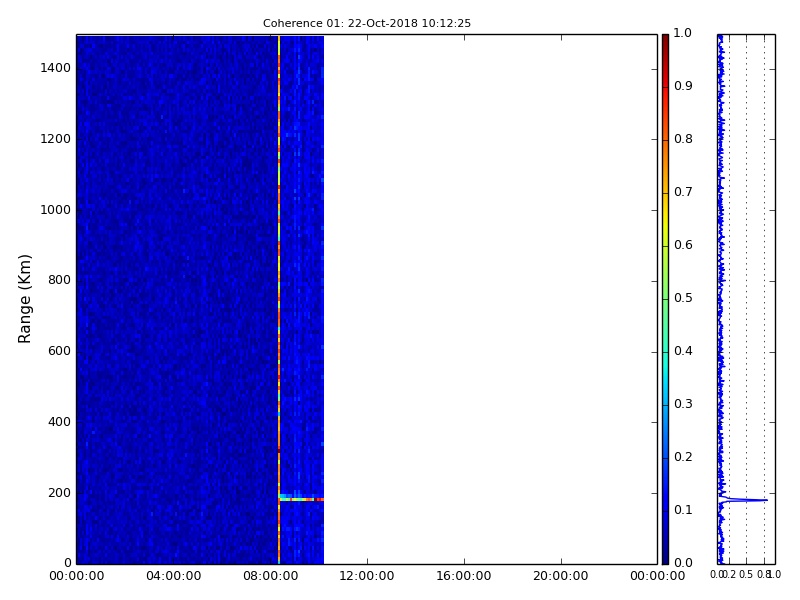Image resolution: width=800 pixels, height=600 pixels.
Task: Click the 1000 range tick label
Action: point(56,210)
